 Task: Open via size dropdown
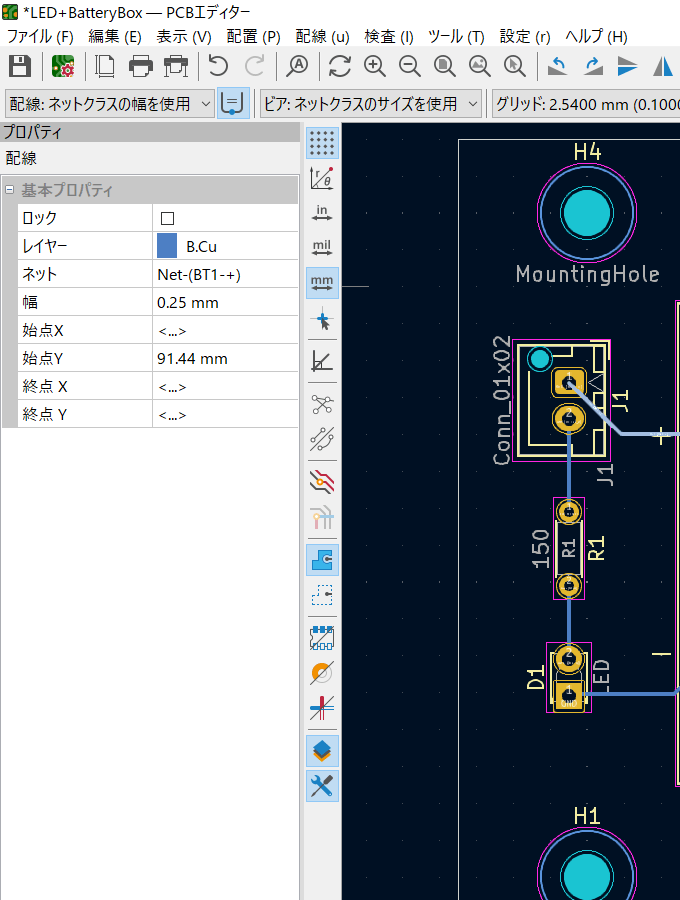[x=371, y=104]
